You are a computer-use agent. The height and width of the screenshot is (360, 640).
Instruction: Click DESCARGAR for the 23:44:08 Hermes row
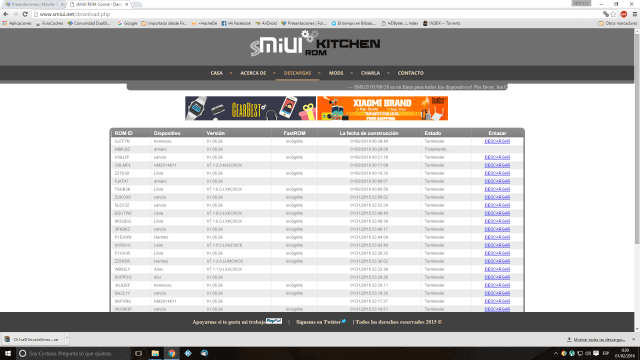[x=497, y=237]
